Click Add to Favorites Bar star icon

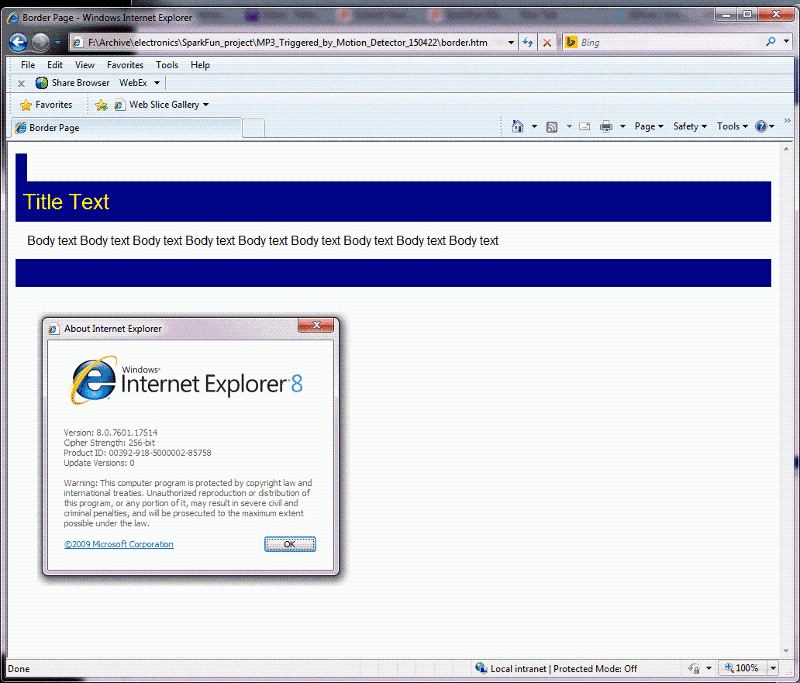(x=101, y=105)
